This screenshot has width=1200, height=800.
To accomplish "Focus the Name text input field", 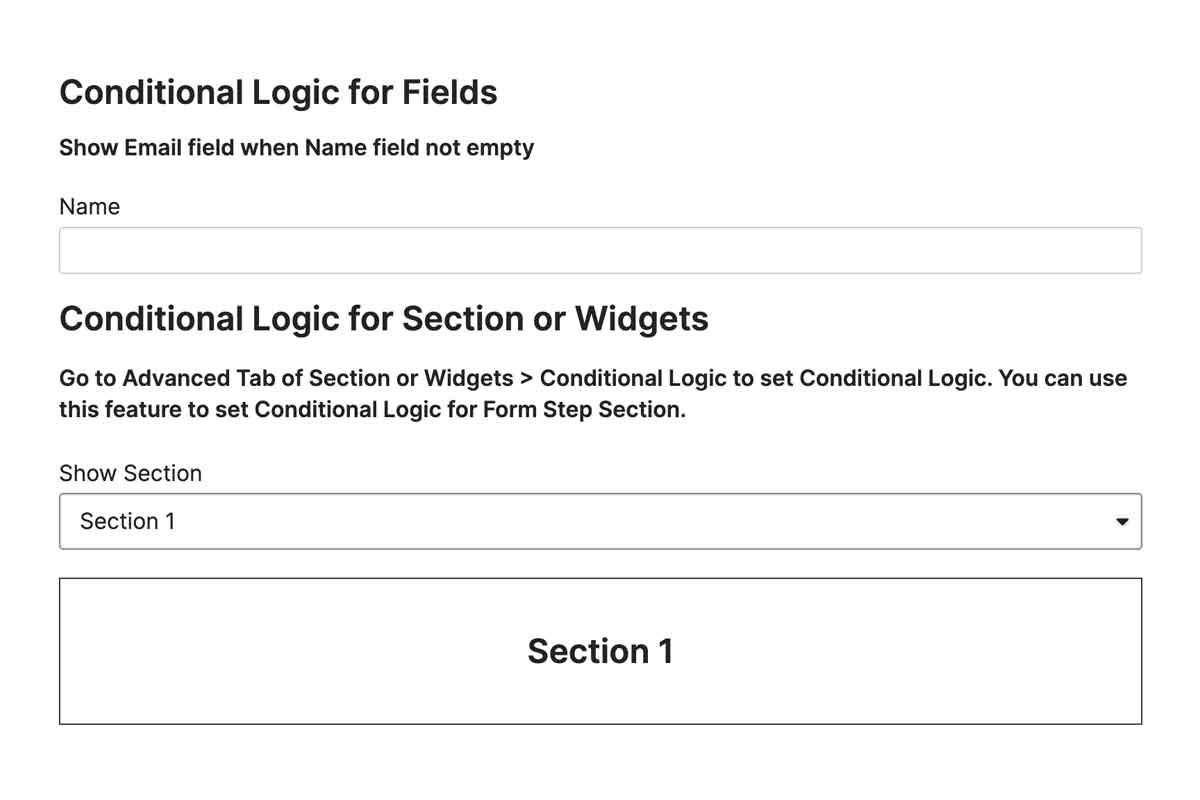I will pyautogui.click(x=600, y=250).
